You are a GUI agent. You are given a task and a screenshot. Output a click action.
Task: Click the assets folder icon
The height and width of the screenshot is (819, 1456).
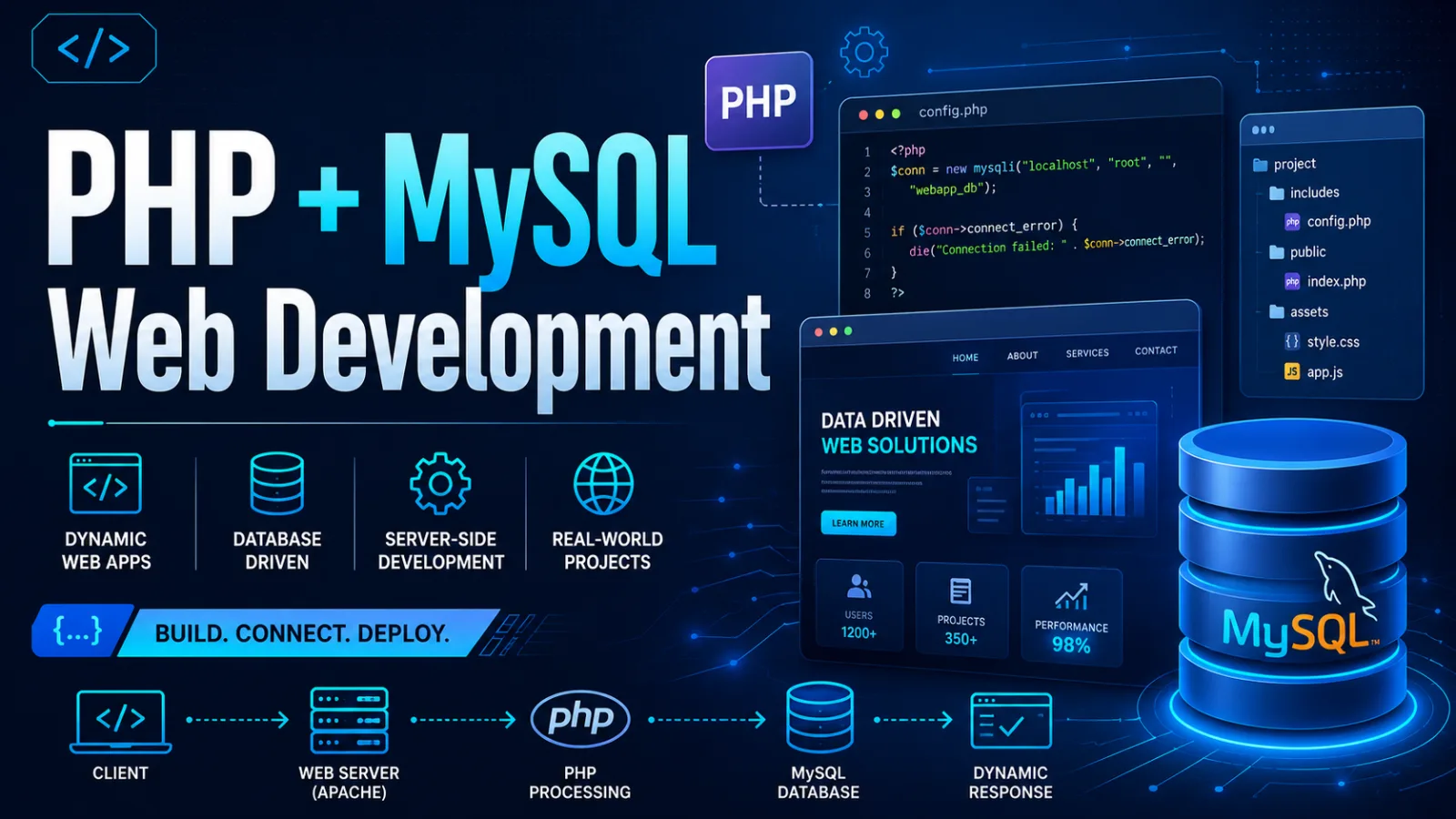pos(1277,312)
